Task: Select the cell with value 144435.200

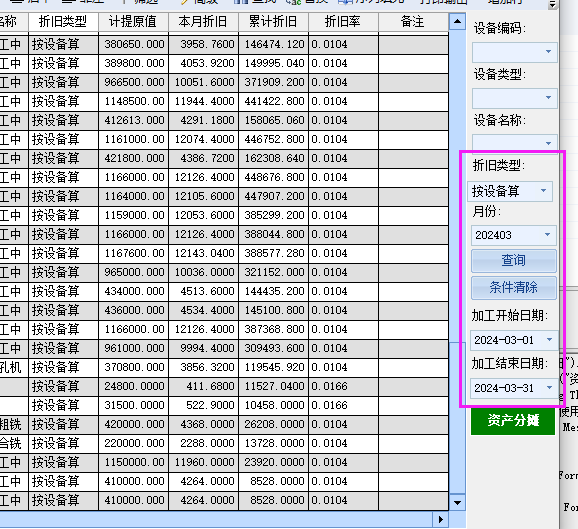Action: point(274,292)
